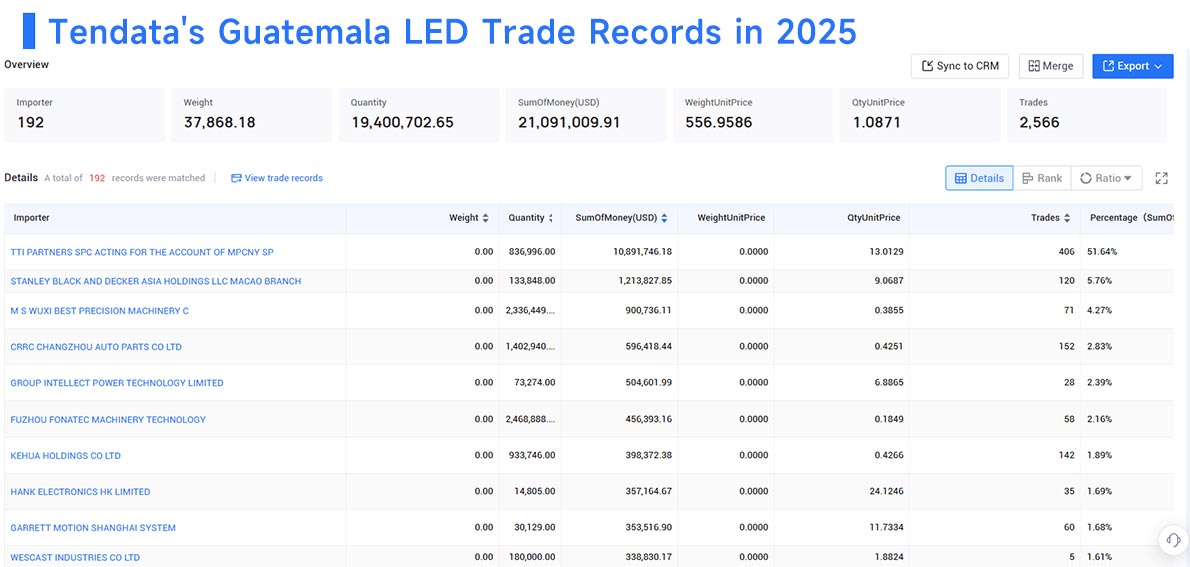1190x567 pixels.
Task: Click red 192 matched records count
Action: (x=97, y=178)
